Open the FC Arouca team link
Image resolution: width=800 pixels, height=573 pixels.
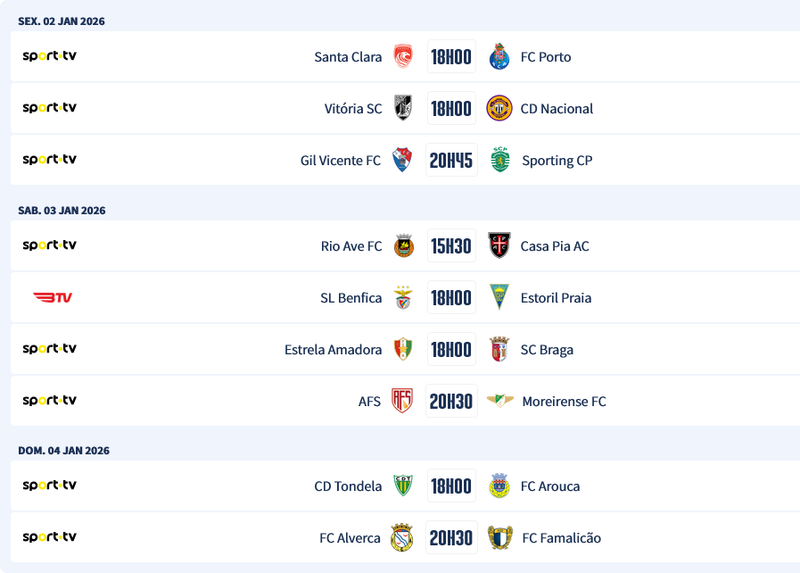click(x=550, y=487)
